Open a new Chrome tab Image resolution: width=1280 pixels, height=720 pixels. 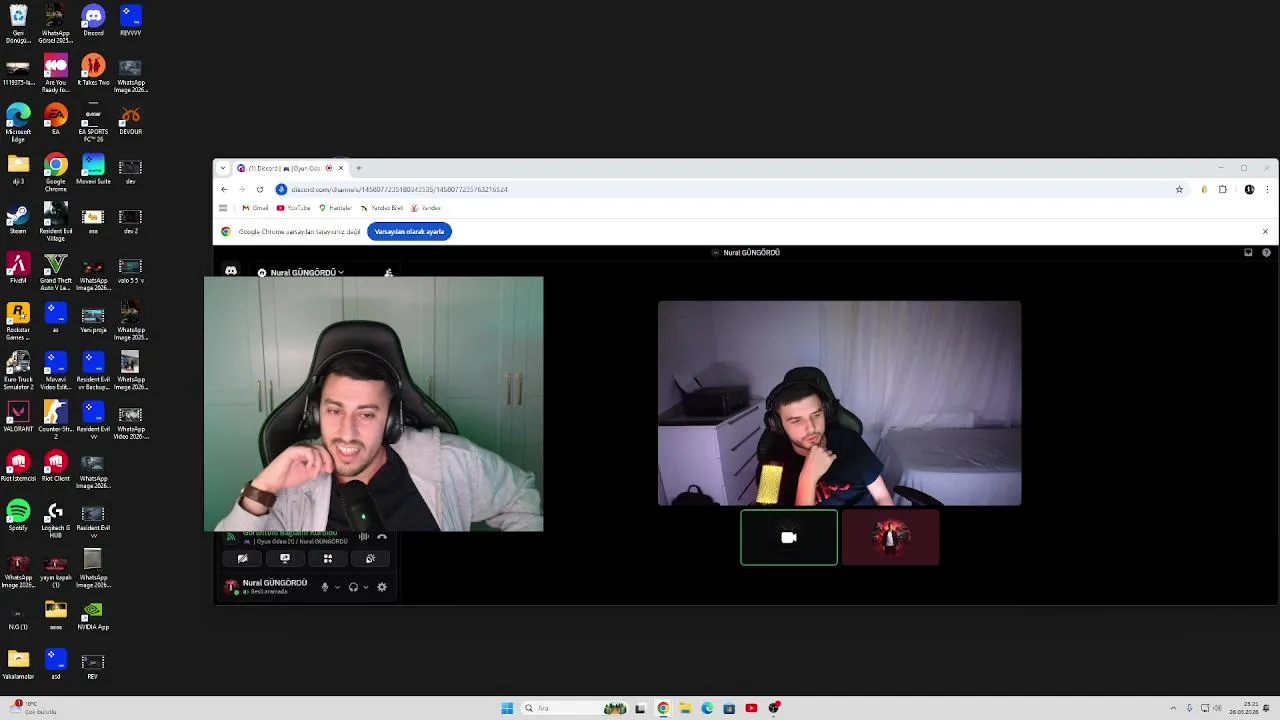point(359,168)
